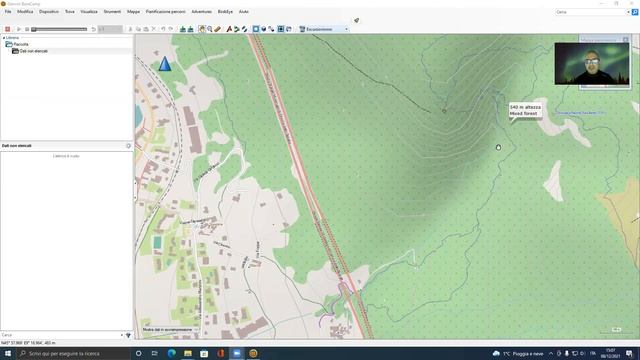Click the cut scissors icon

(x=130, y=29)
